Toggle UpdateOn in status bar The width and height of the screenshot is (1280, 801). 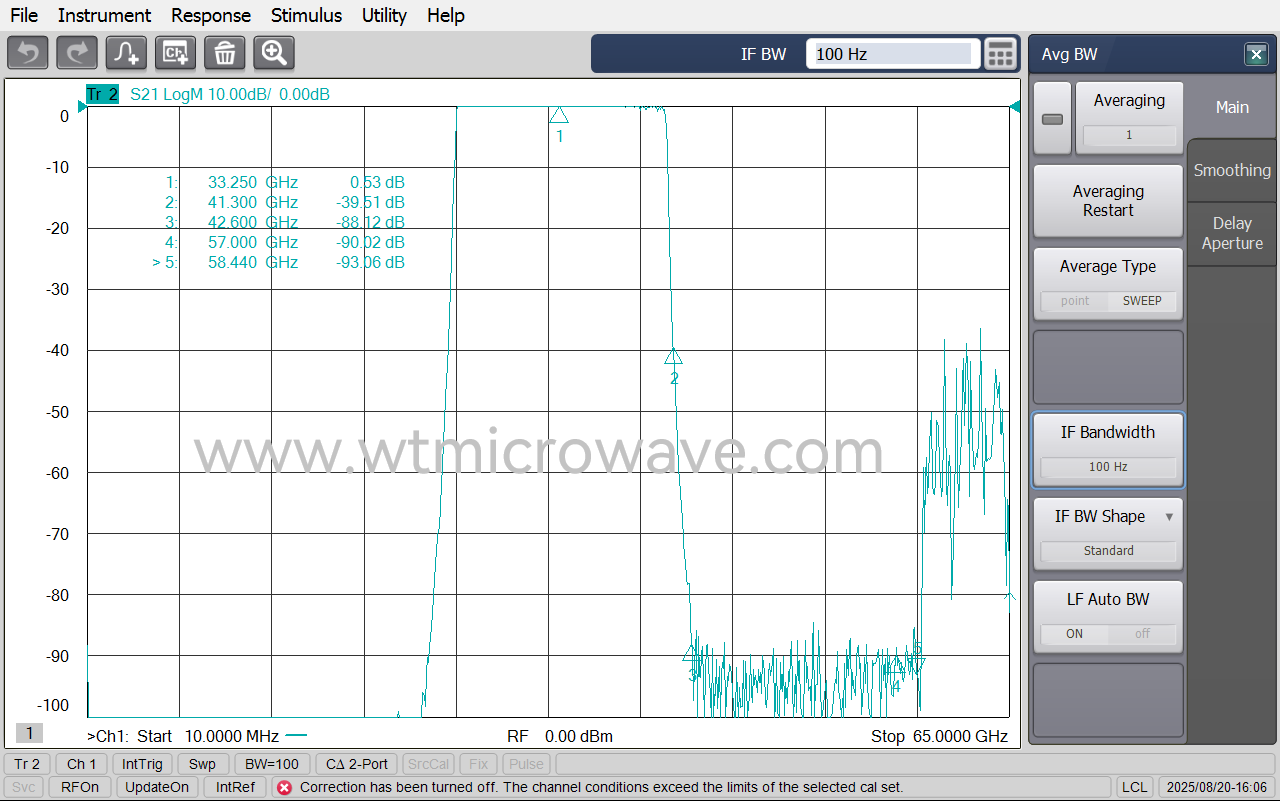(x=157, y=787)
